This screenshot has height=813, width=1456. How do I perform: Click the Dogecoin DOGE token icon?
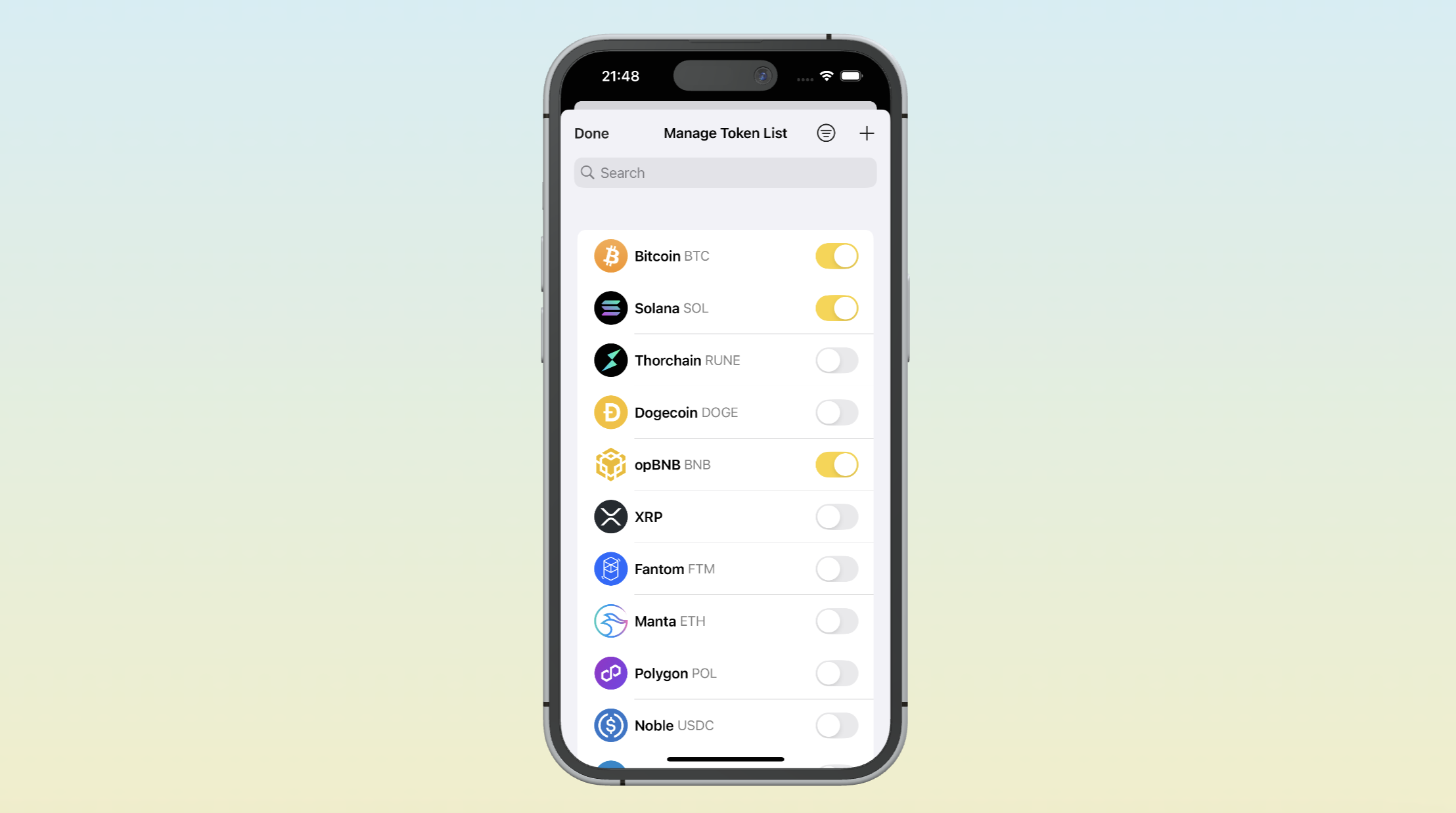(x=611, y=412)
